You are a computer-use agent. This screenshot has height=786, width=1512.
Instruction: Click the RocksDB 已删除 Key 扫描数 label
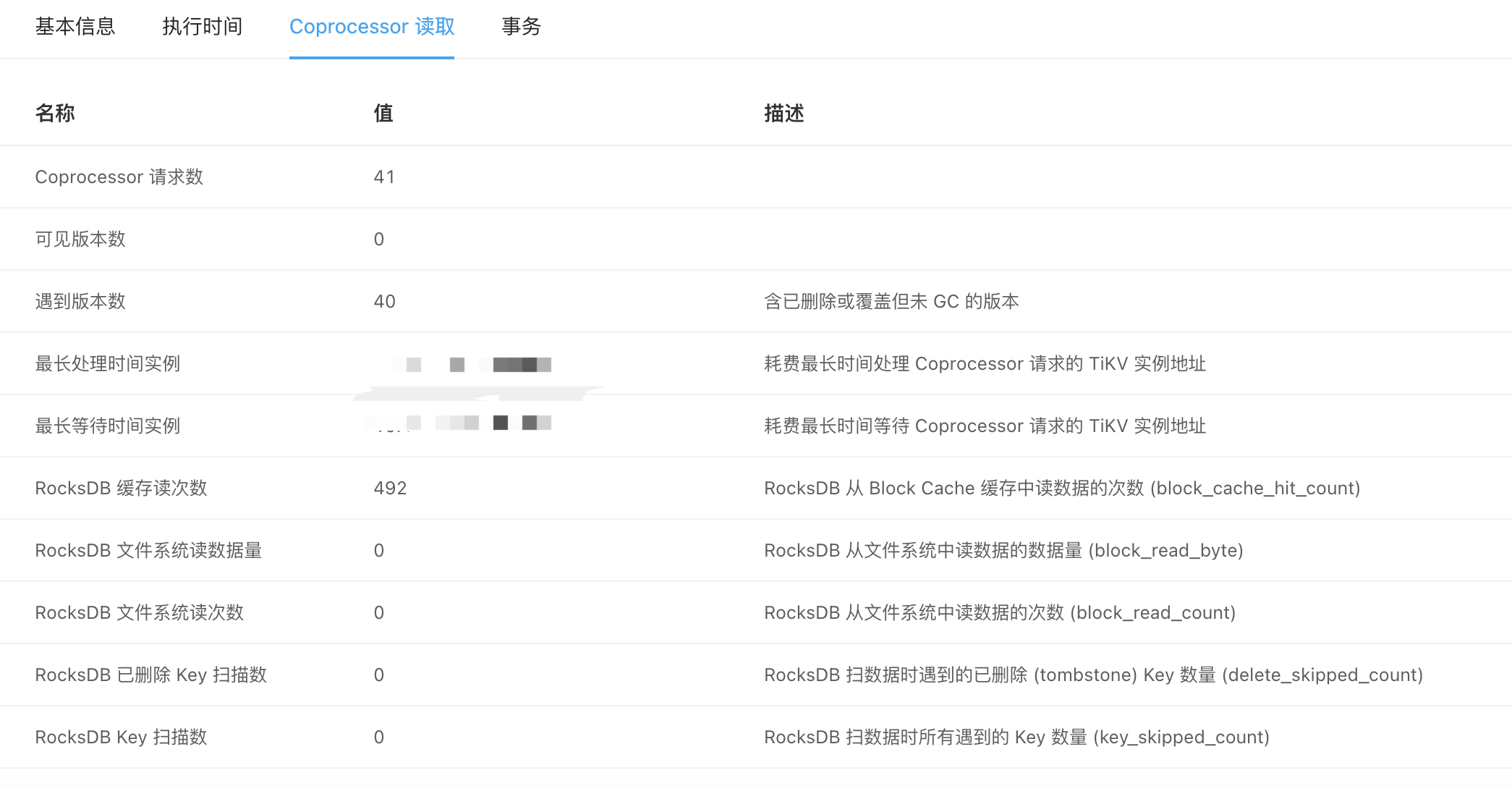pyautogui.click(x=150, y=675)
